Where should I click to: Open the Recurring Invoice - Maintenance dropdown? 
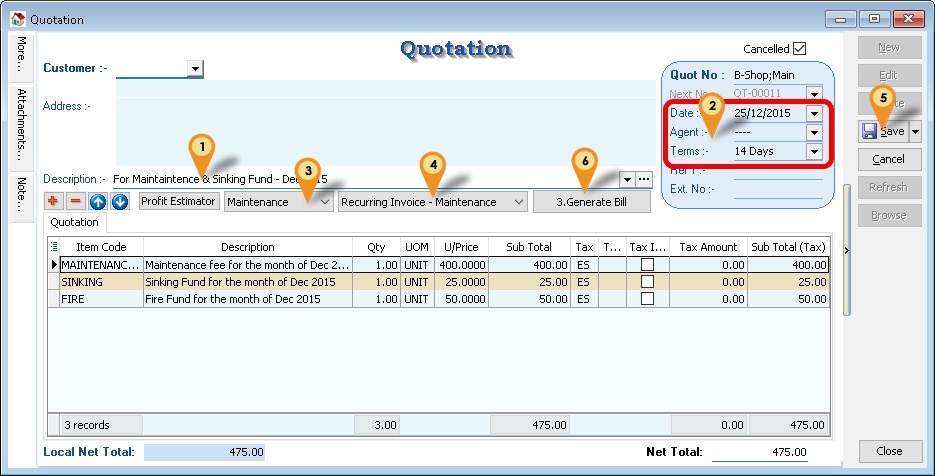517,202
